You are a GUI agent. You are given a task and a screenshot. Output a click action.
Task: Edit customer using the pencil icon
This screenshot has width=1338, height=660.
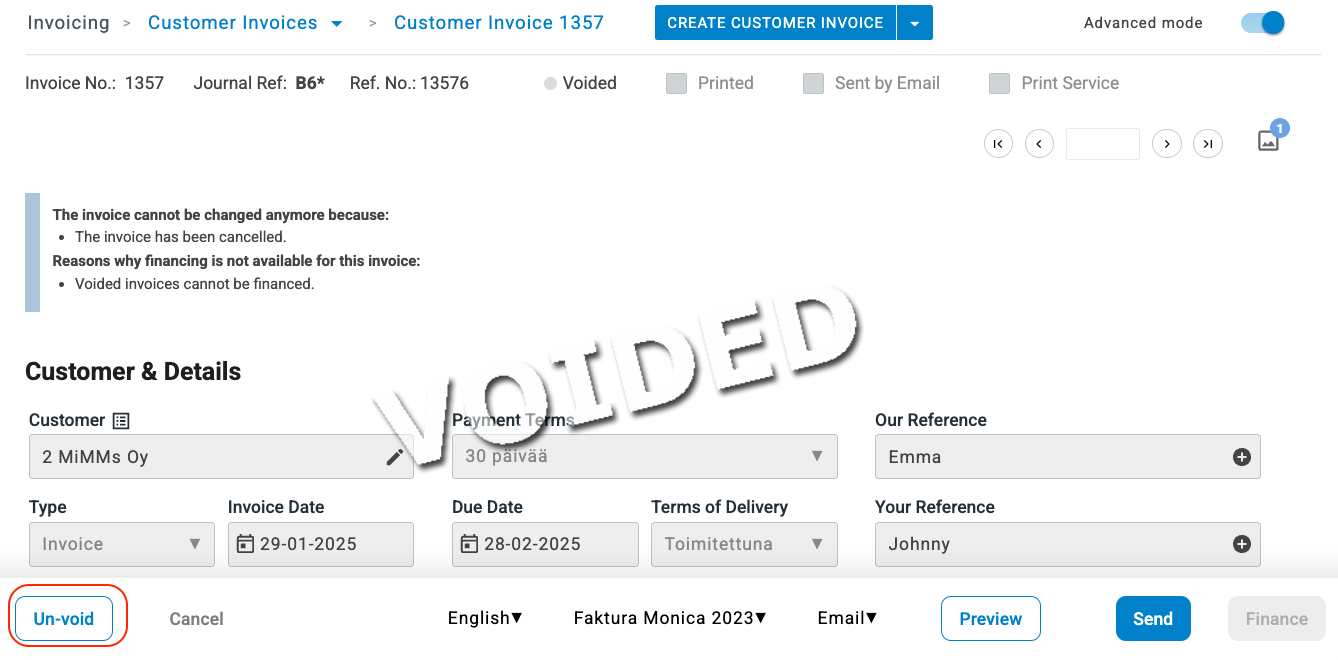coord(395,456)
